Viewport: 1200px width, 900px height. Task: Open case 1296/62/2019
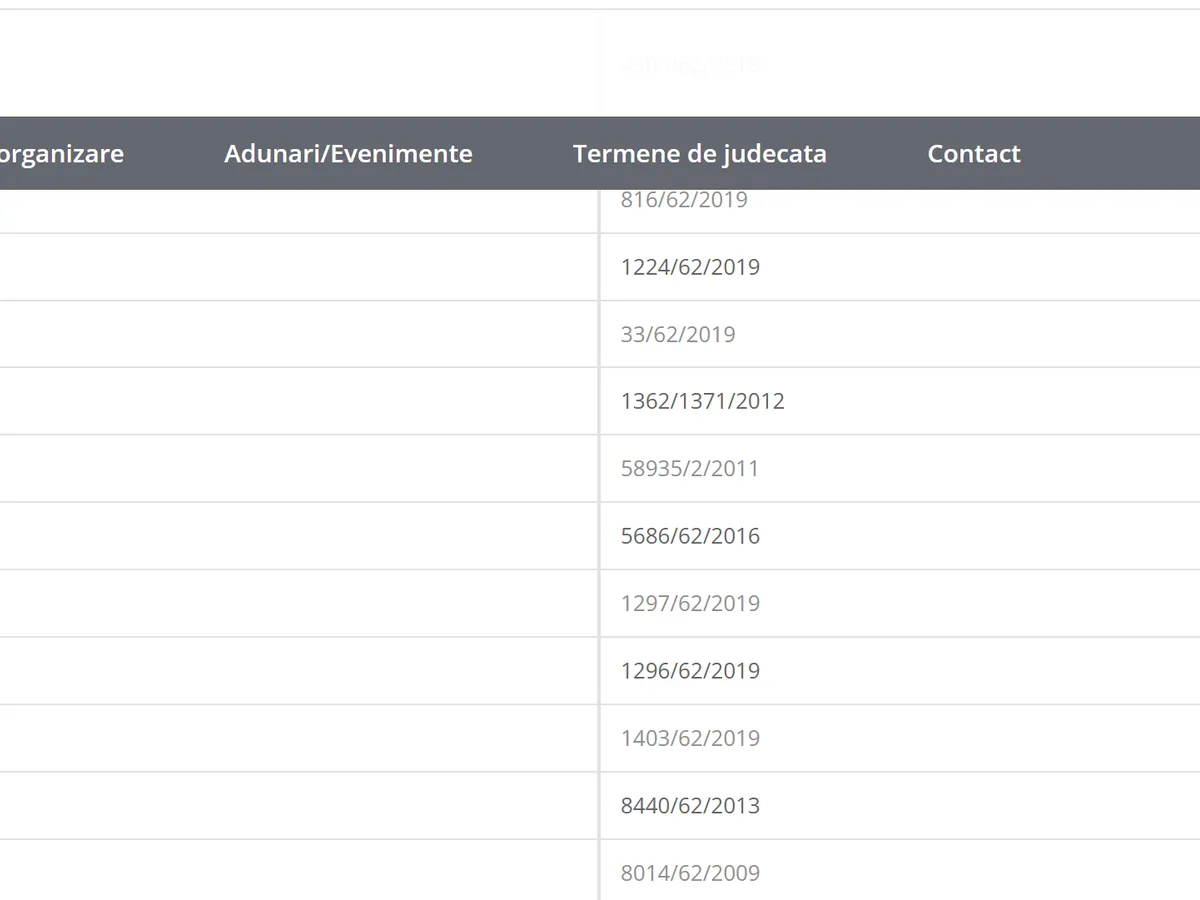click(690, 671)
